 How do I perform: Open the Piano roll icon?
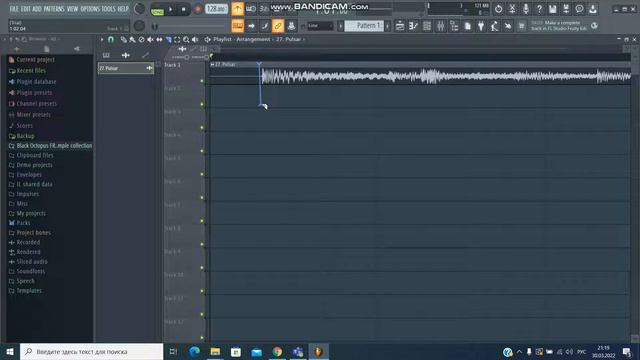pyautogui.click(x=413, y=26)
